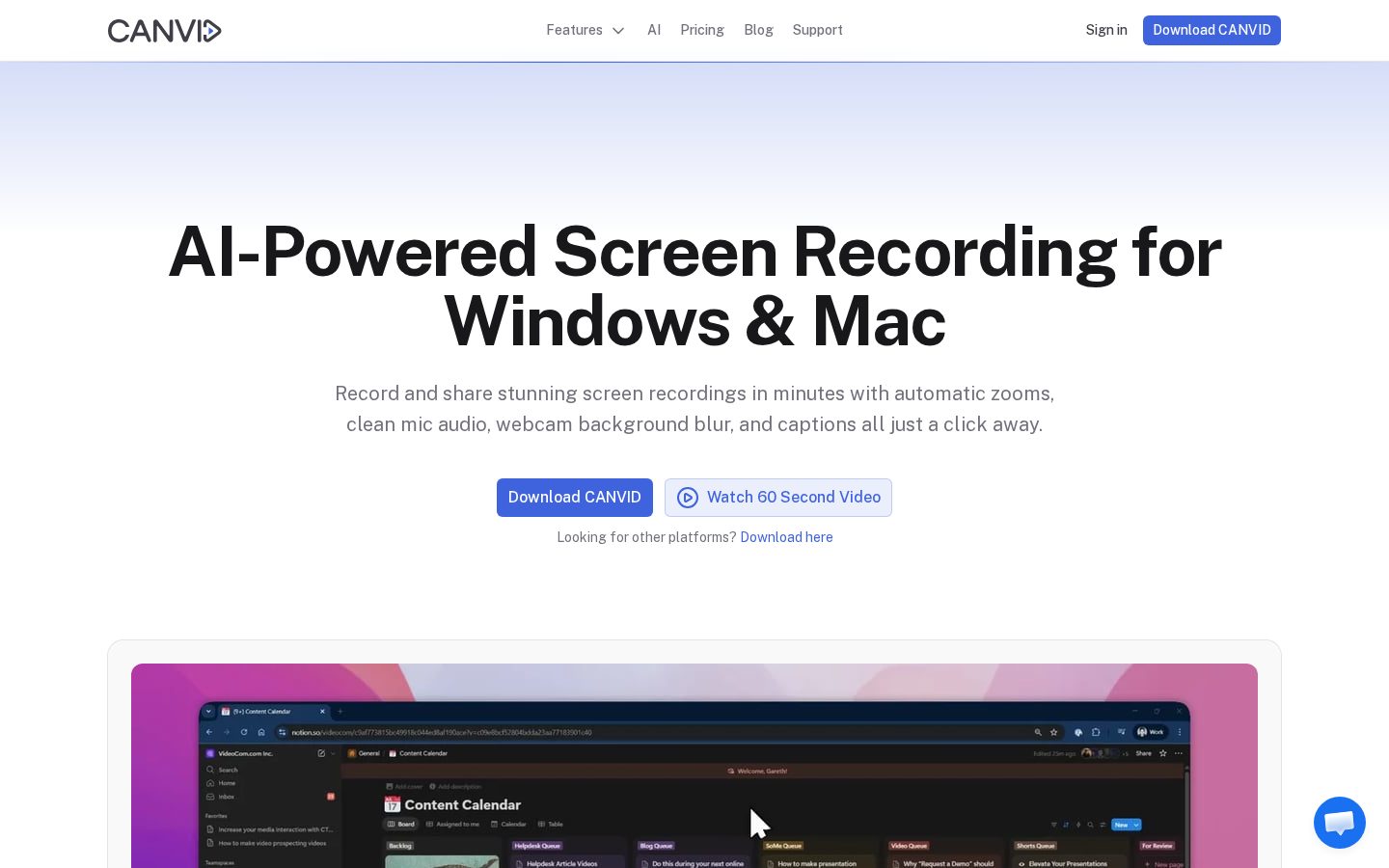
Task: Open the Blog link in navigation
Action: pyautogui.click(x=758, y=30)
